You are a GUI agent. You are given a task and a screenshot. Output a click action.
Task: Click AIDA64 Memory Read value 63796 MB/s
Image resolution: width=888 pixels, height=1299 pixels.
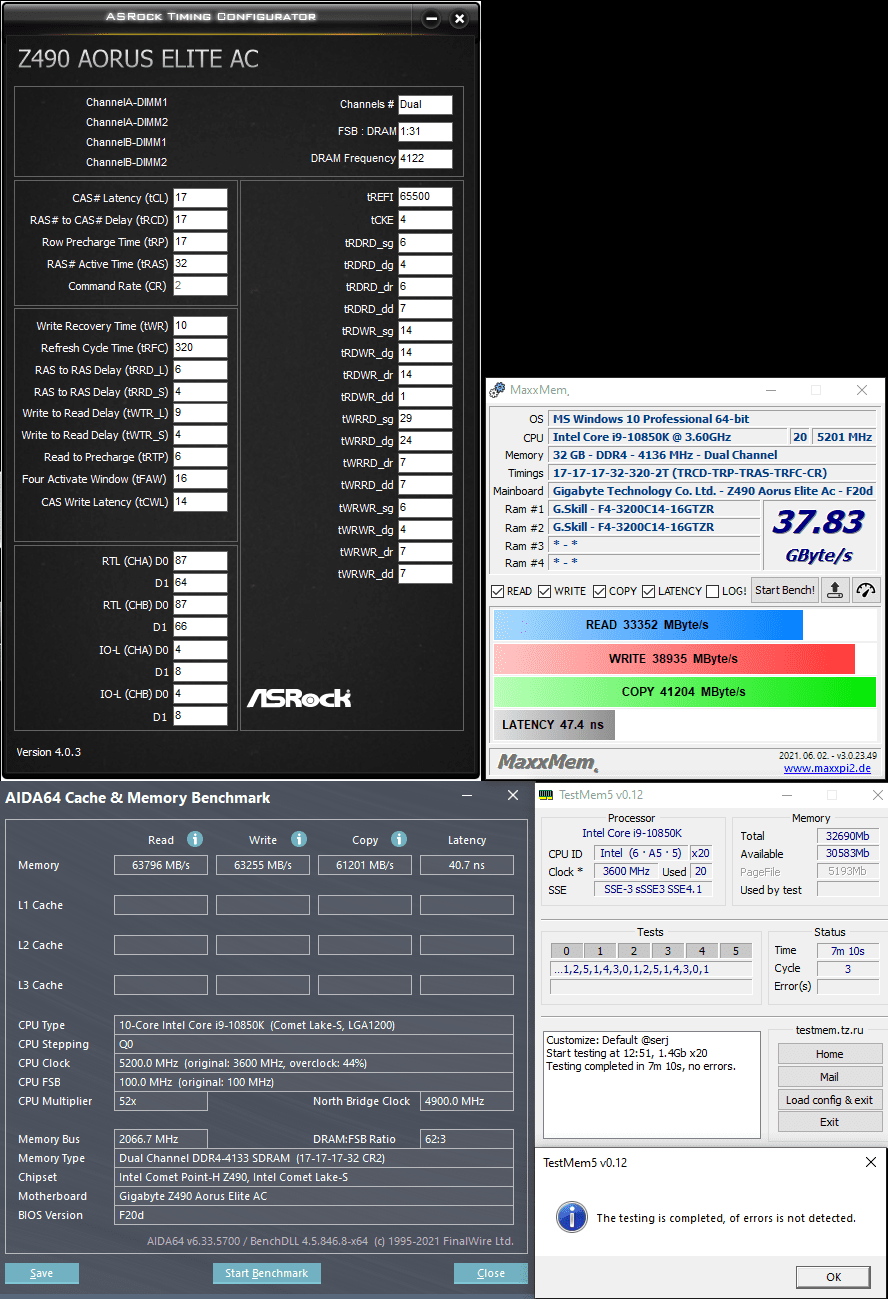tap(161, 865)
